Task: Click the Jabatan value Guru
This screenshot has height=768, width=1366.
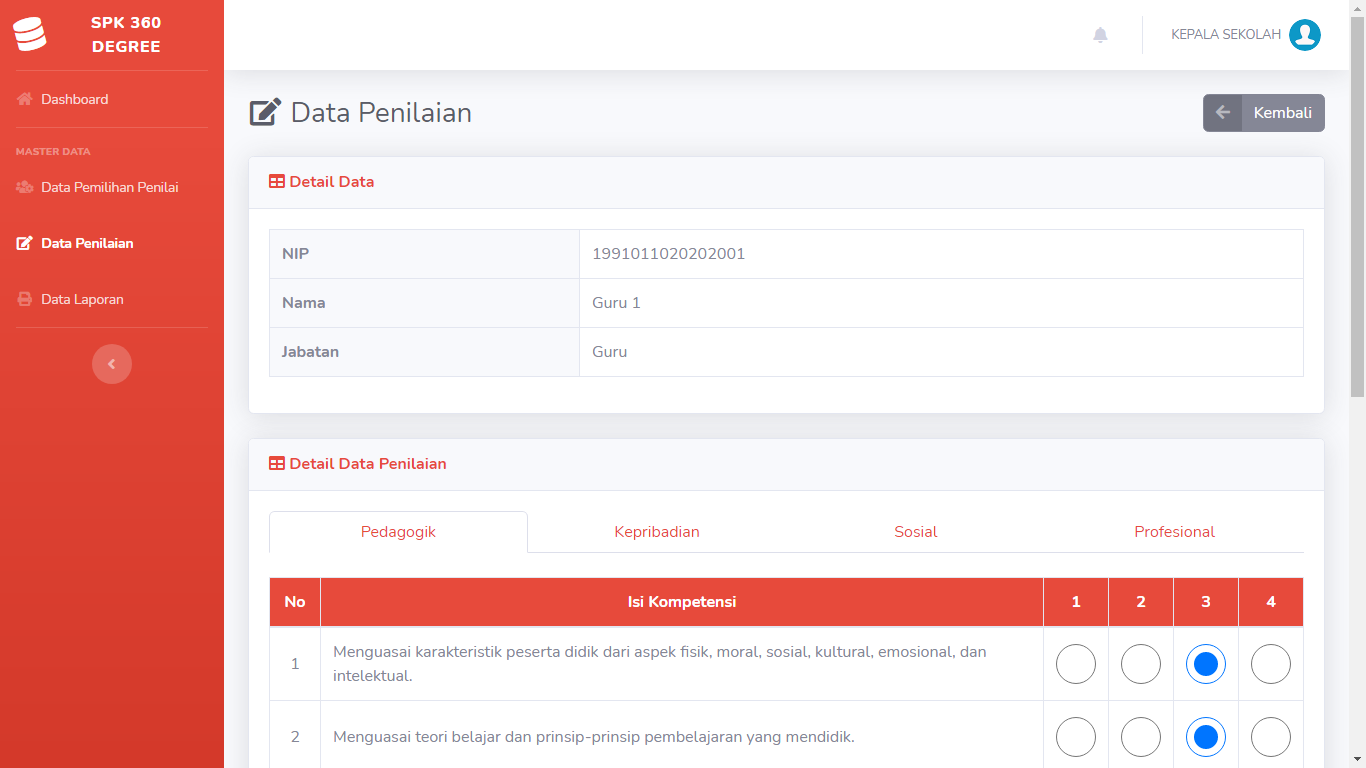Action: [x=610, y=352]
